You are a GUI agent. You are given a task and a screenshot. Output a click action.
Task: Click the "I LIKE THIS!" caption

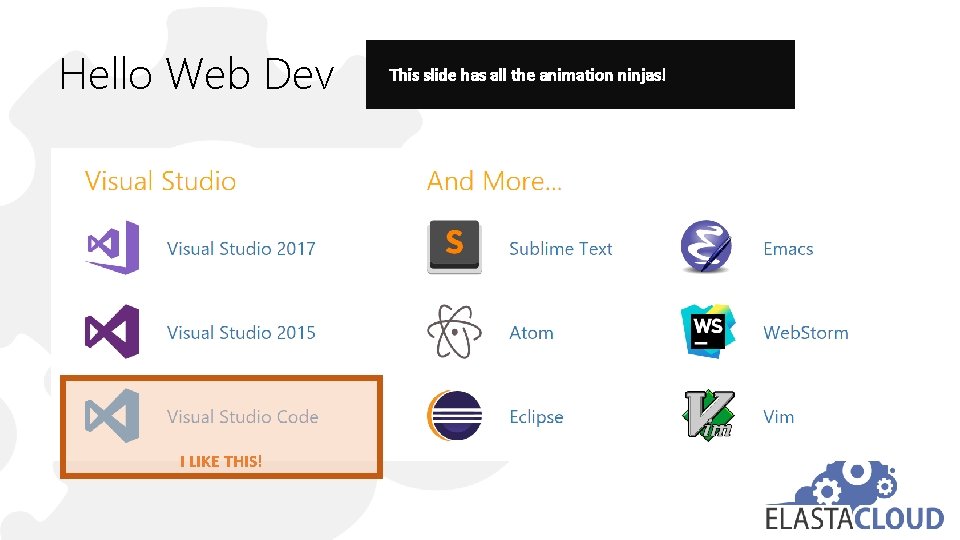point(221,462)
